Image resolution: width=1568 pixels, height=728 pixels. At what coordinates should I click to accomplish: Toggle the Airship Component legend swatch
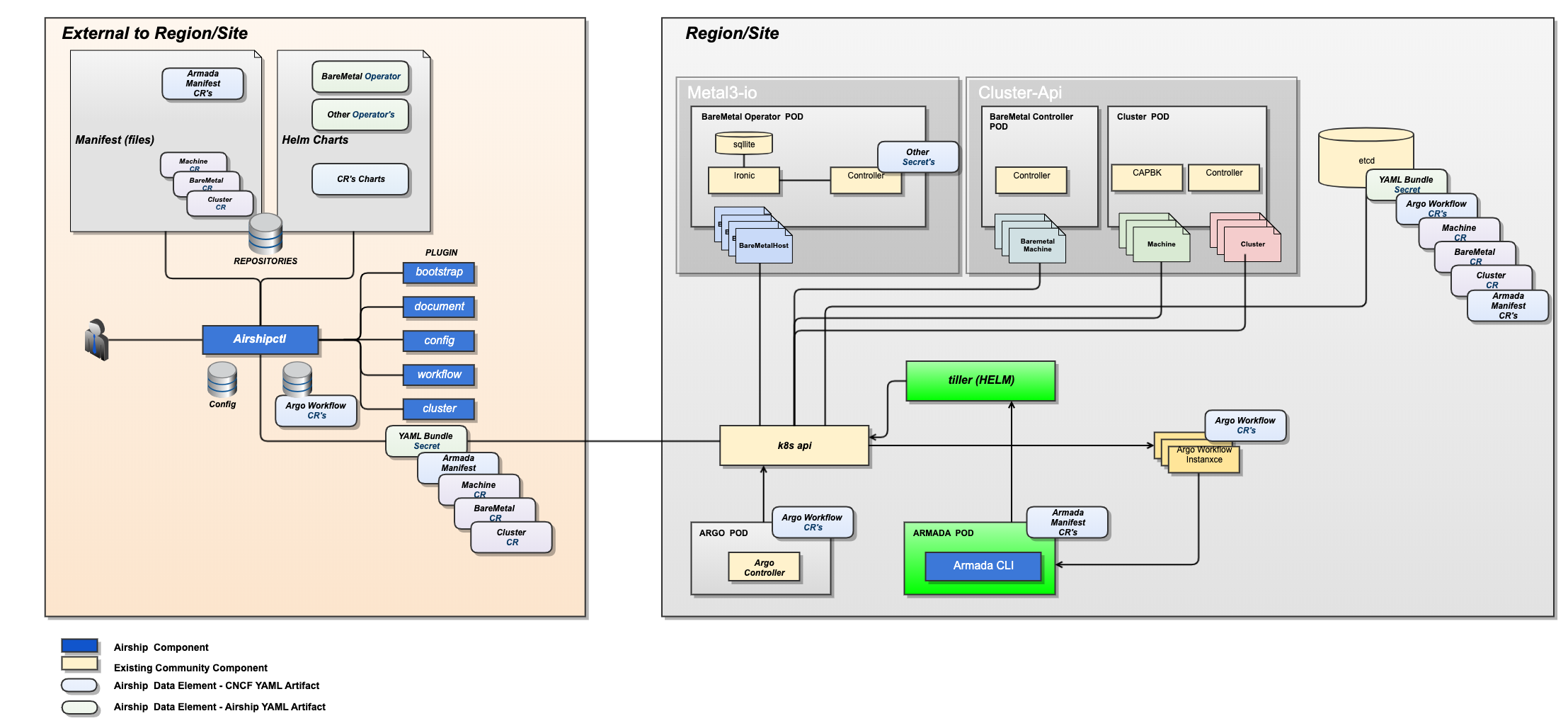[79, 646]
